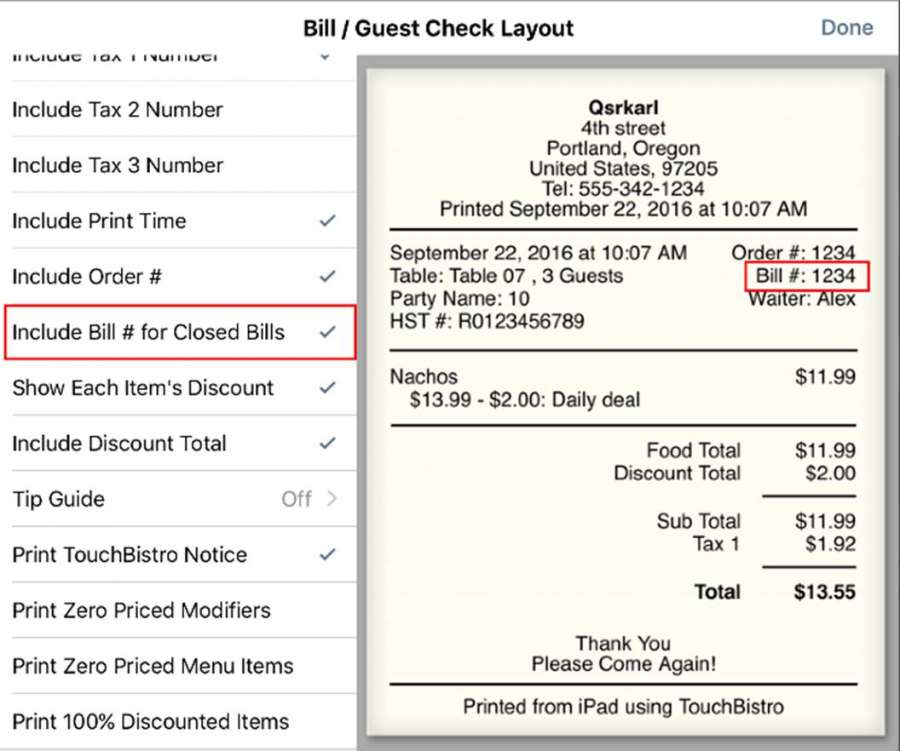Toggle Include Discount Total checkmark
Image resolution: width=900 pixels, height=751 pixels.
pos(327,443)
